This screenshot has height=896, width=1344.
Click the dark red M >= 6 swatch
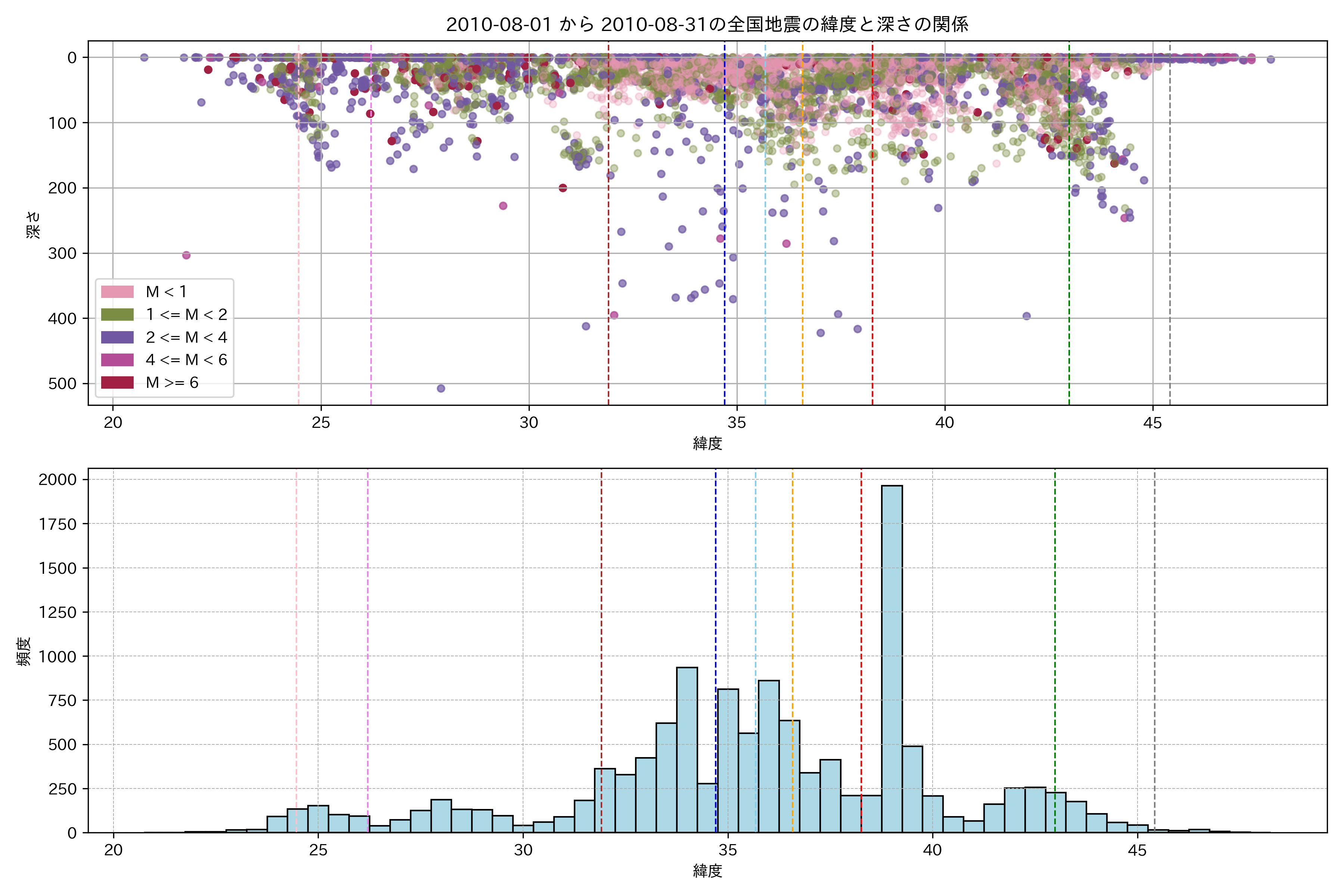[x=117, y=382]
